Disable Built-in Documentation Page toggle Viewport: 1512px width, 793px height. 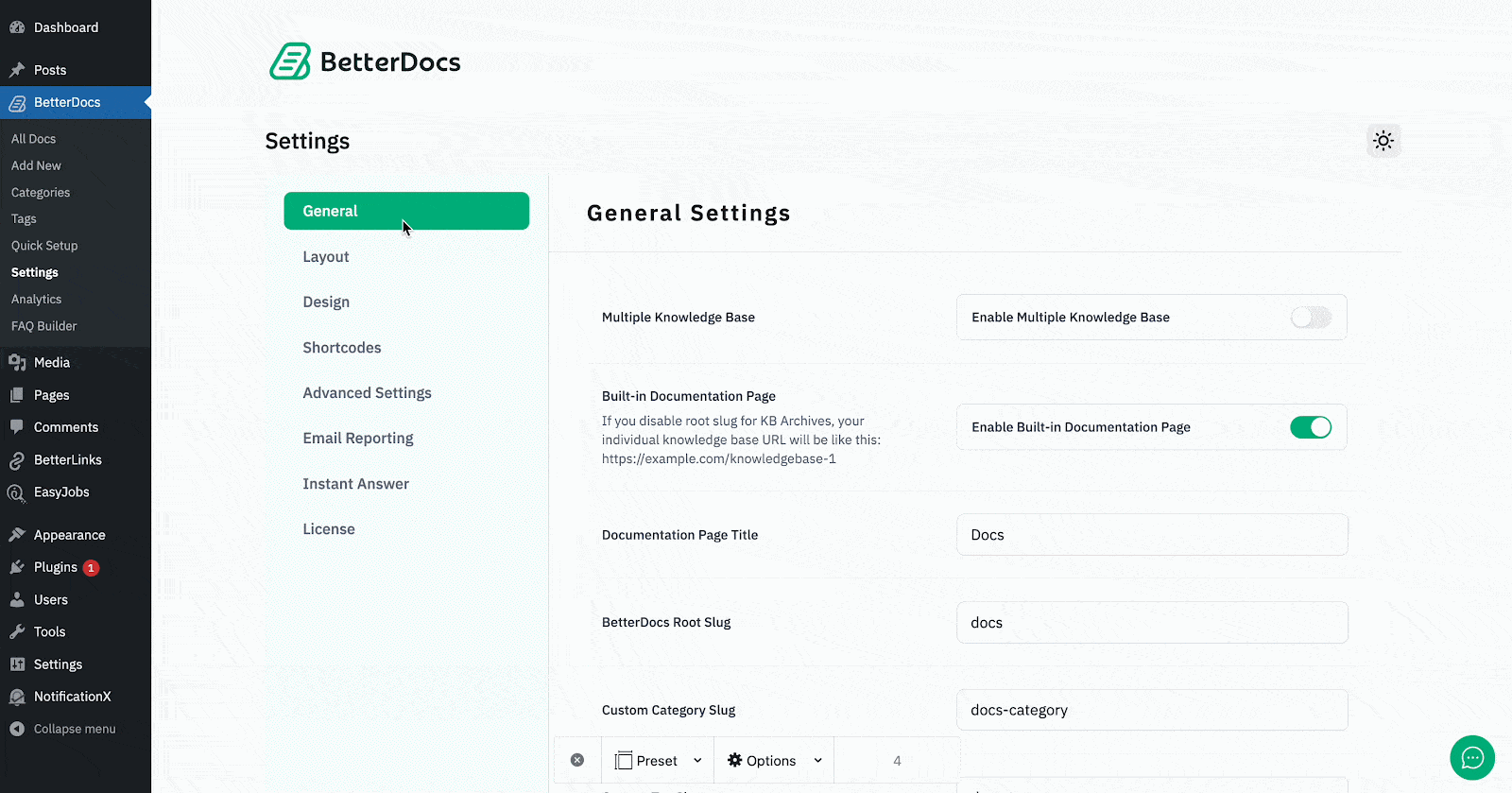[x=1311, y=427]
